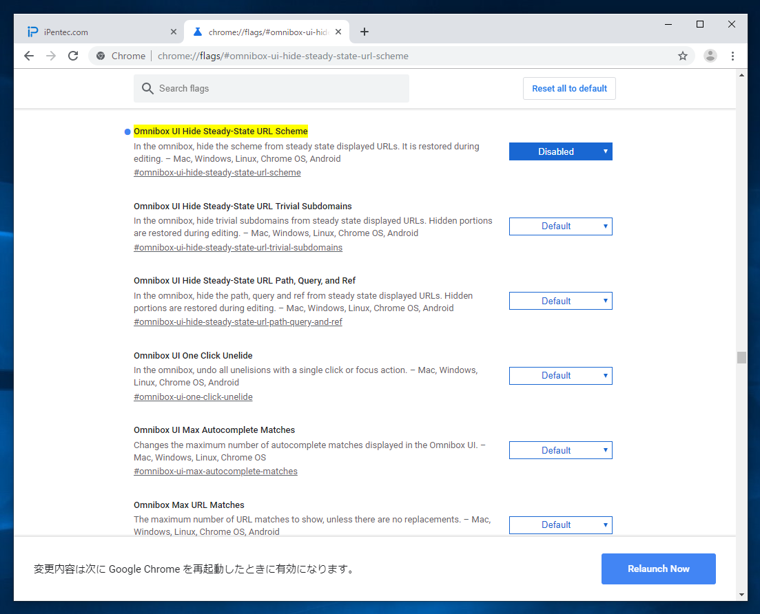Open the profile avatar menu
This screenshot has height=614, width=760.
pyautogui.click(x=710, y=56)
